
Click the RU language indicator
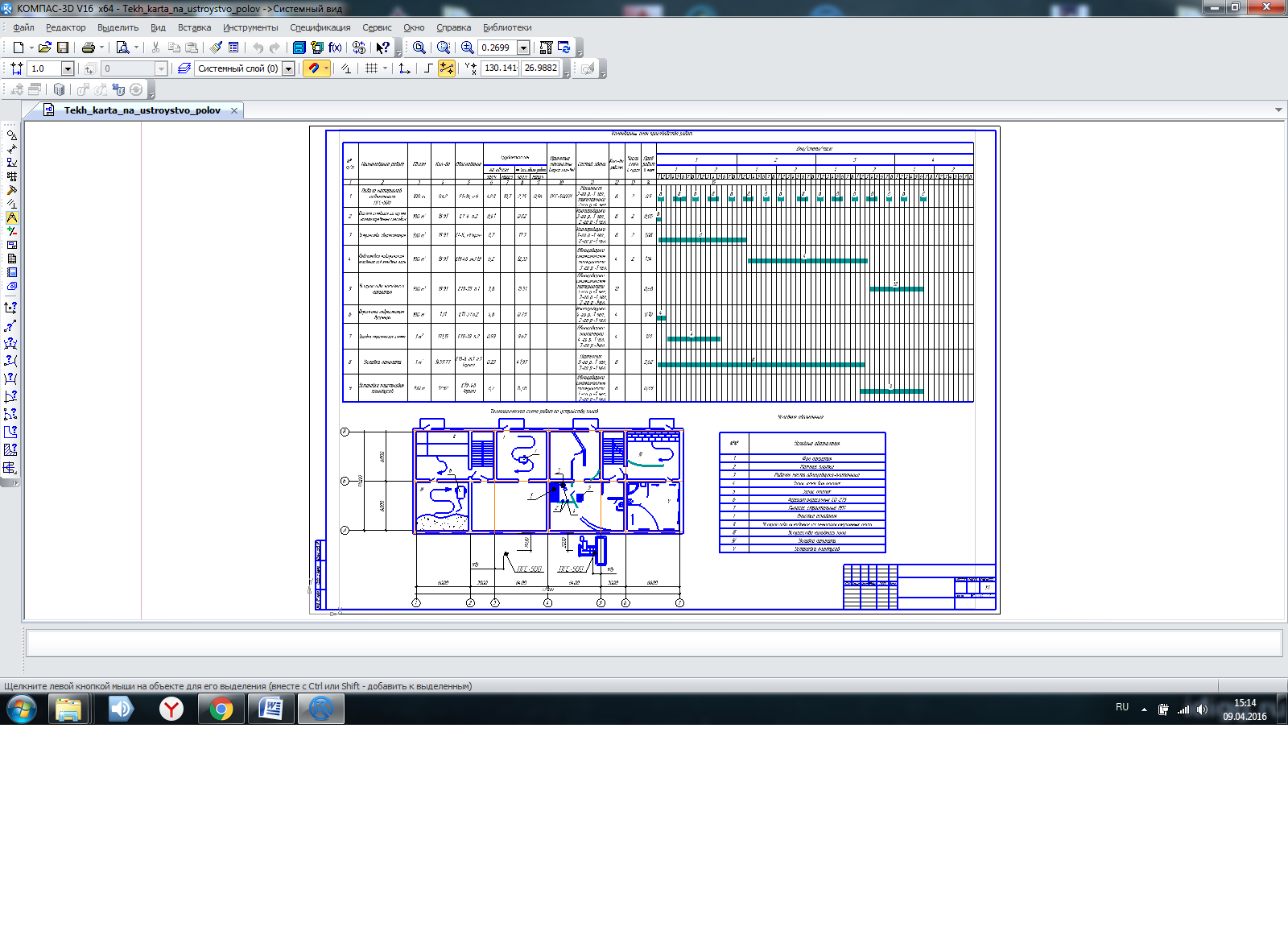[1122, 707]
